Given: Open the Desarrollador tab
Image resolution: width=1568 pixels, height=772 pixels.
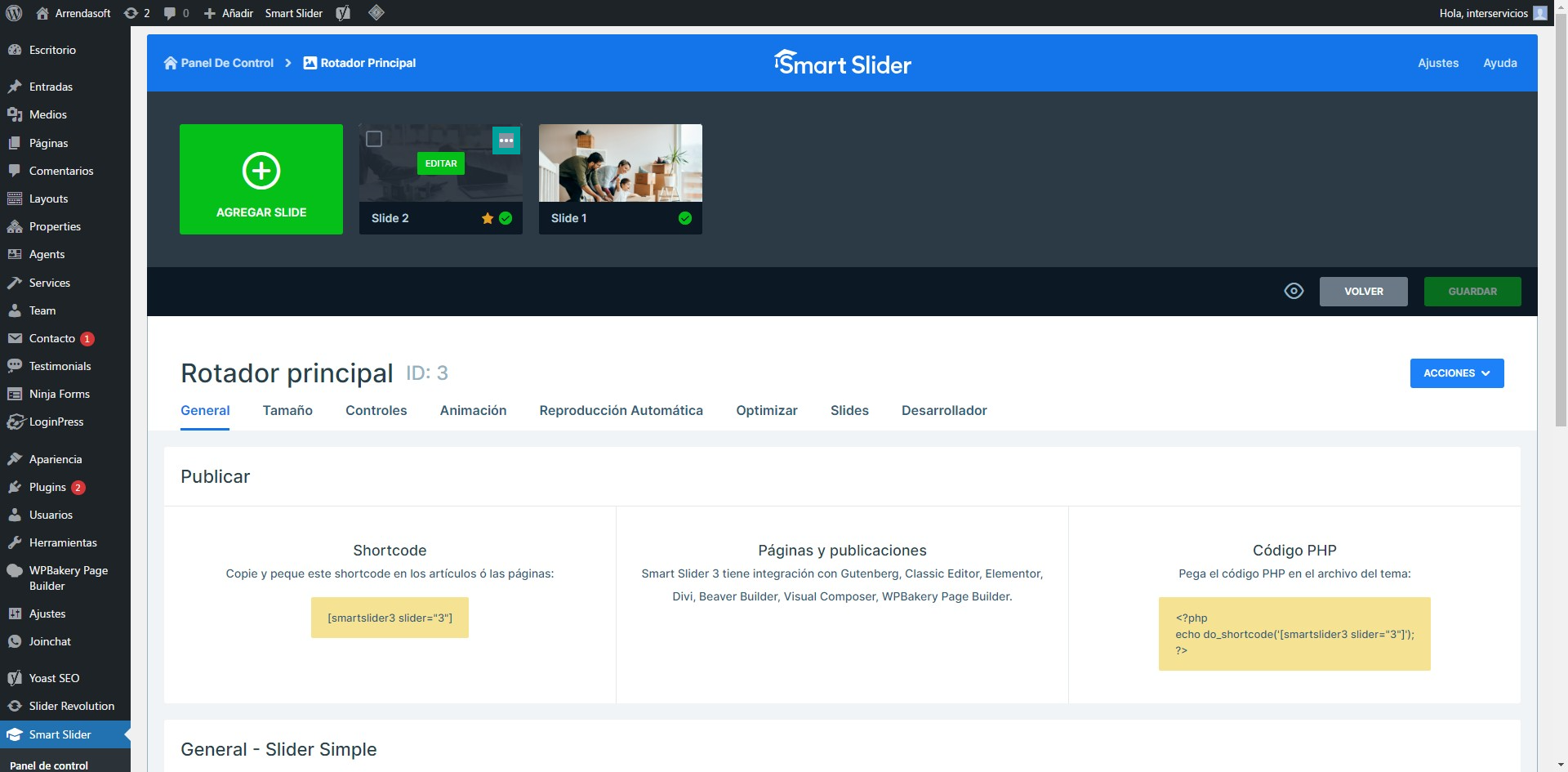Looking at the screenshot, I should click(x=944, y=411).
